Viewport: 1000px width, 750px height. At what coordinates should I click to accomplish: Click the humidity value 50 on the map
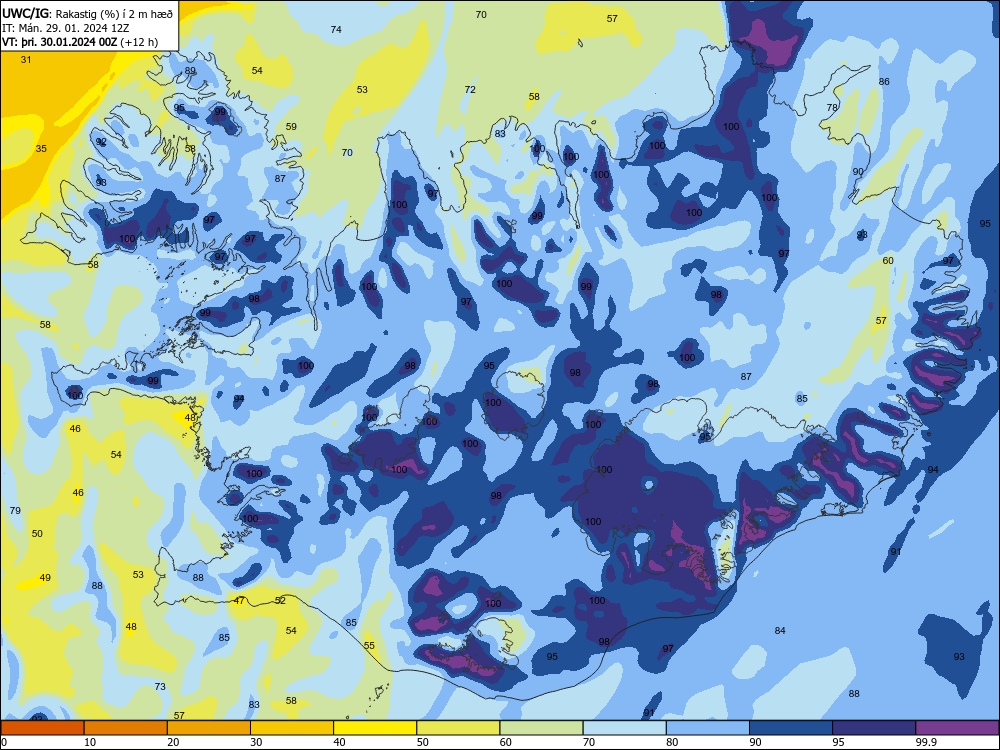point(37,533)
